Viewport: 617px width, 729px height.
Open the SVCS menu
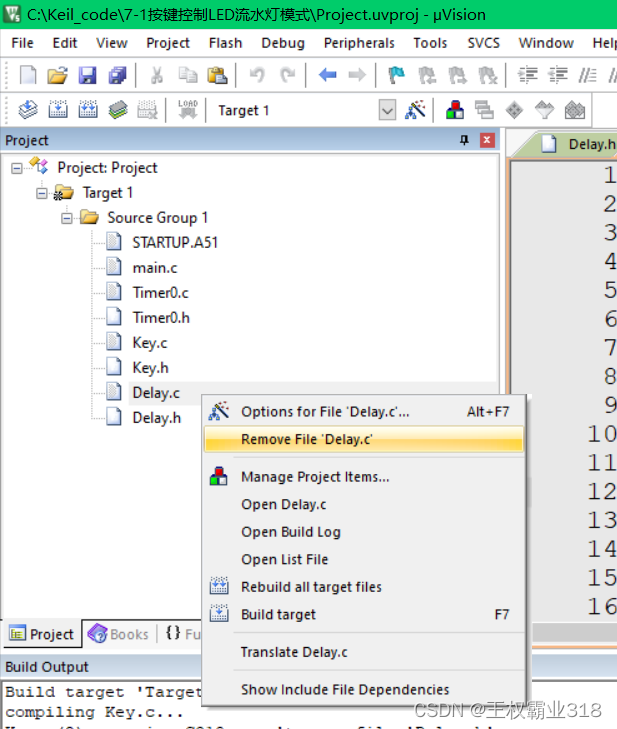point(484,43)
